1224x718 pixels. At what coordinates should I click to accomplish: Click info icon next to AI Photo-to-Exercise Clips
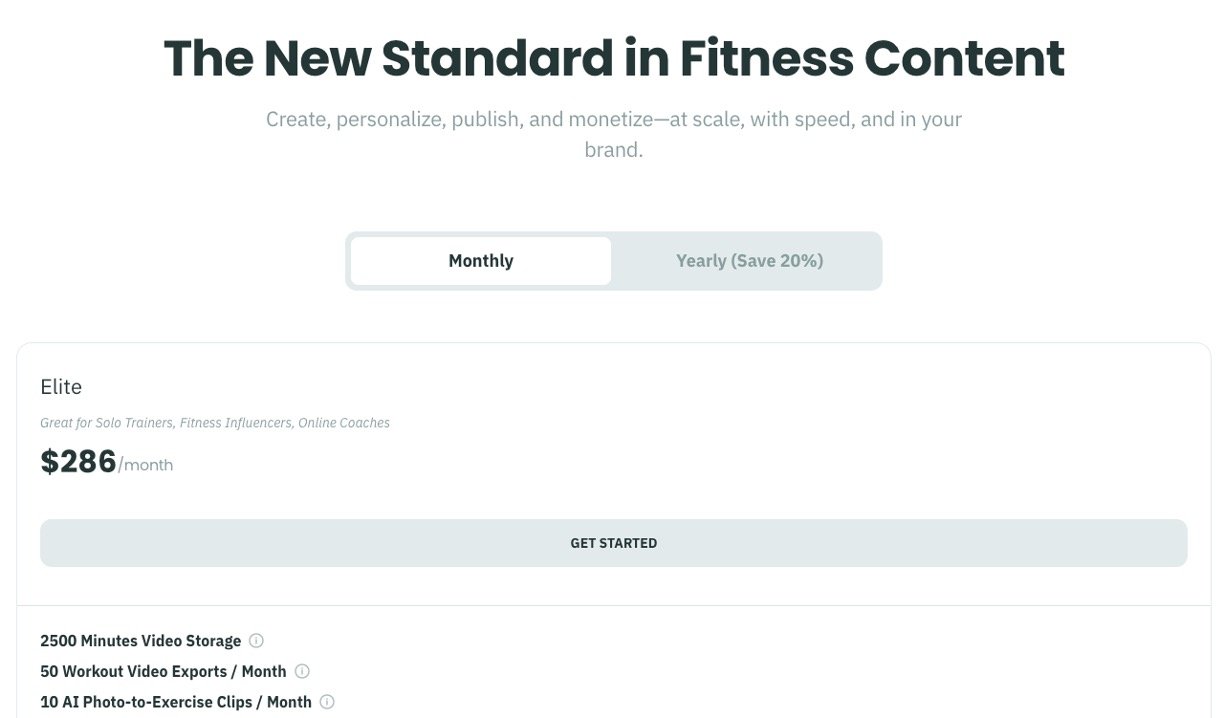(327, 703)
